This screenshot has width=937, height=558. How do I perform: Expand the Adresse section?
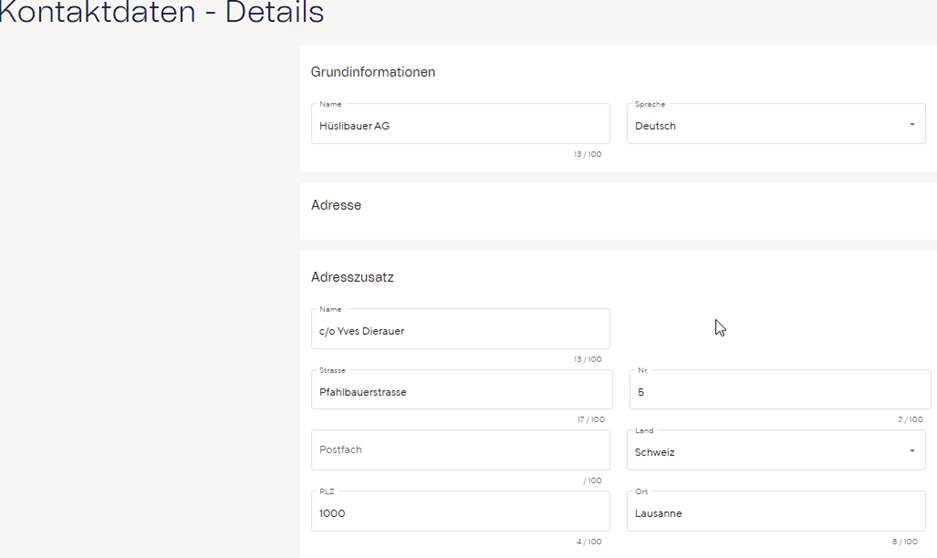336,205
